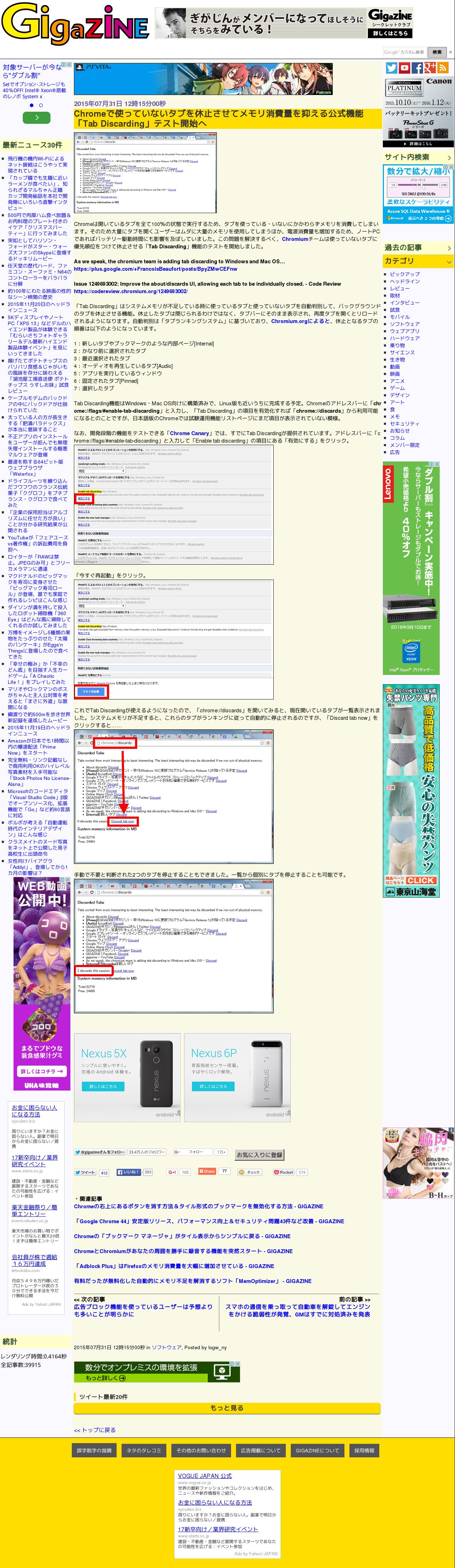
Task: Open the レビュー category
Action: (400, 289)
